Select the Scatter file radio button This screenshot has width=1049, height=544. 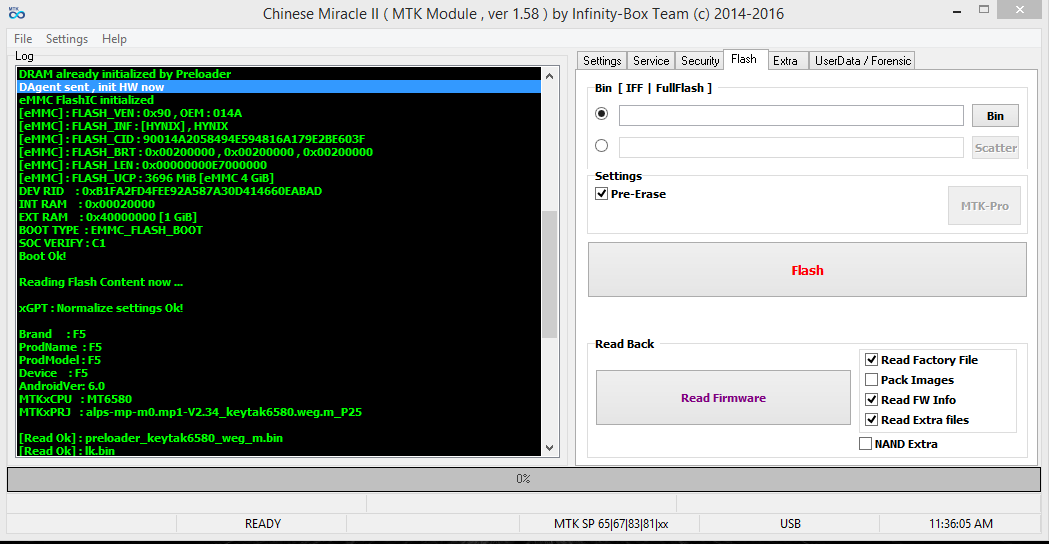point(601,145)
